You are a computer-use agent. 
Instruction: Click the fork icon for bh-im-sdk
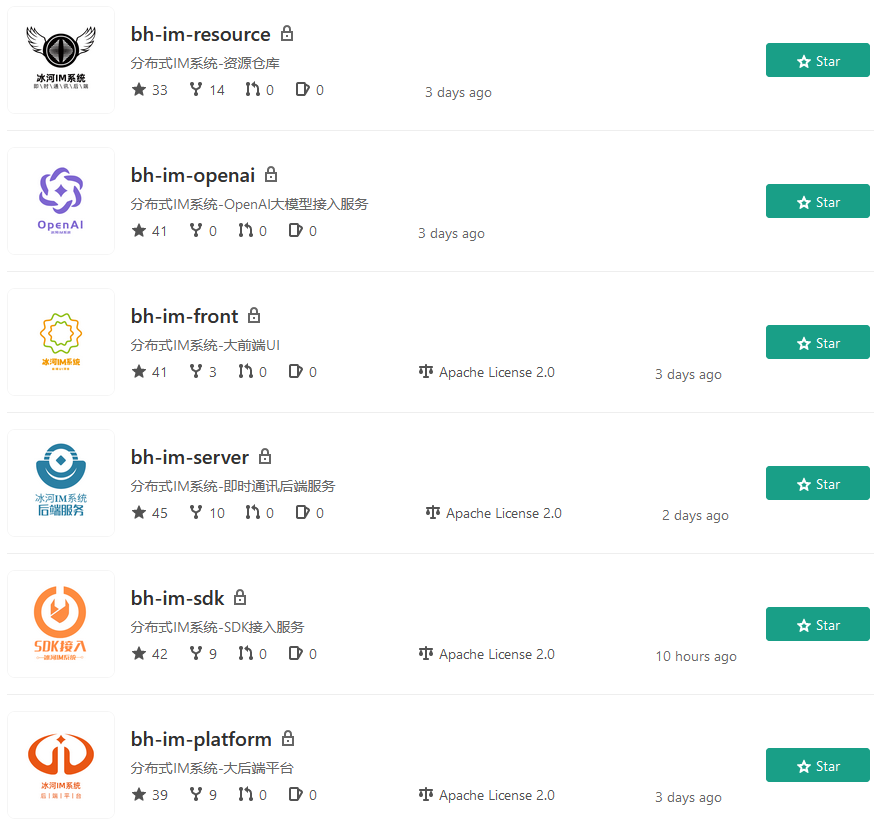point(196,653)
